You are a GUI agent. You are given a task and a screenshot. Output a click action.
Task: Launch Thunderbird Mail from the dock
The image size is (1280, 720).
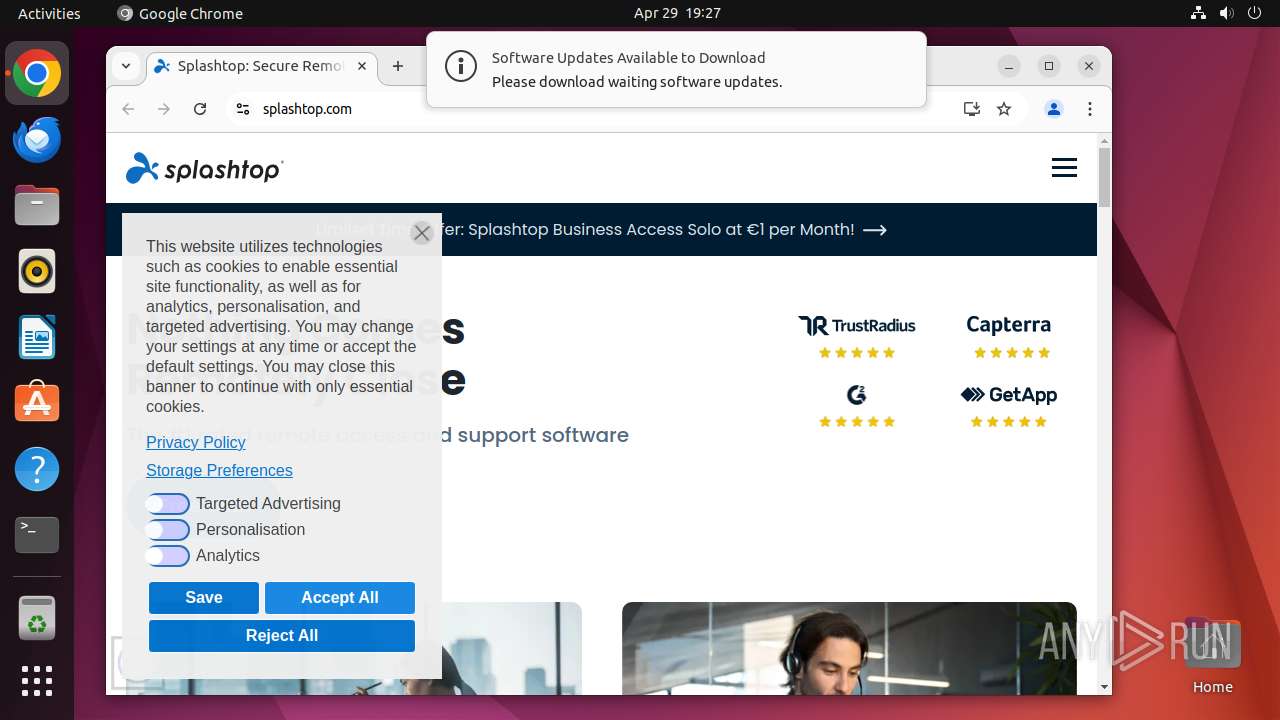click(x=37, y=140)
